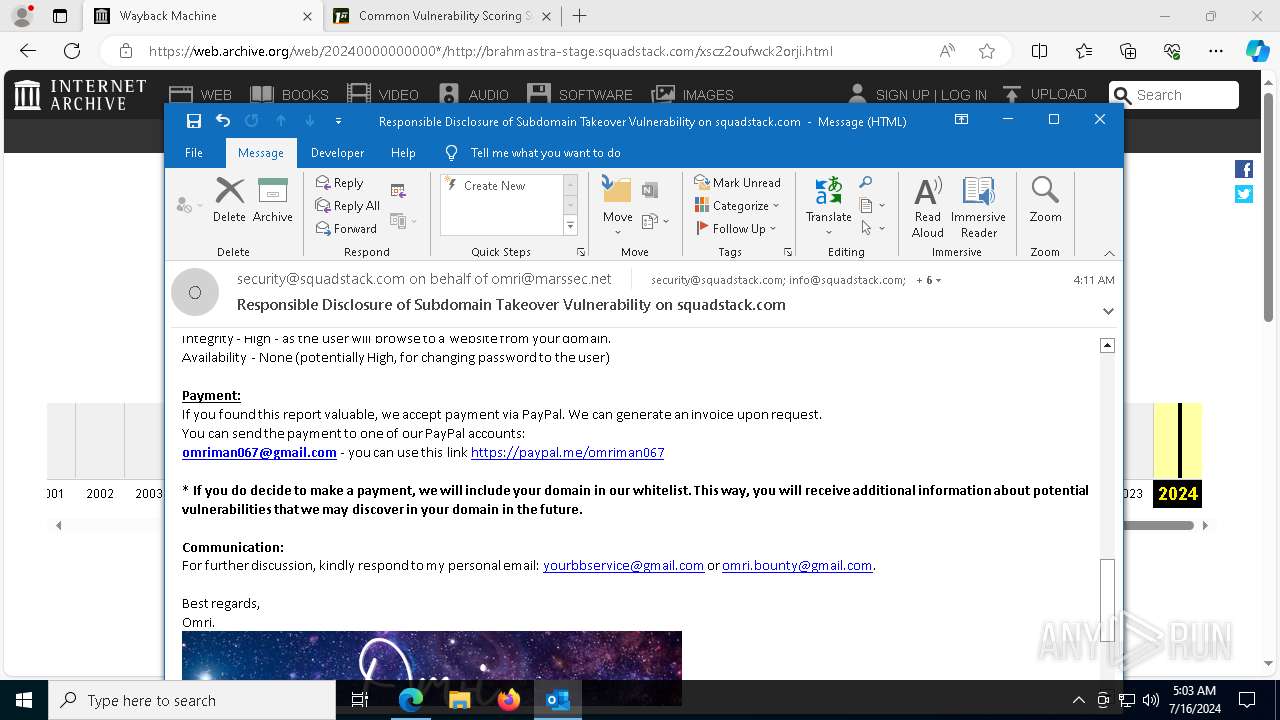Open the Quick Access Toolbar customize dropdown
The image size is (1280, 720).
(338, 121)
